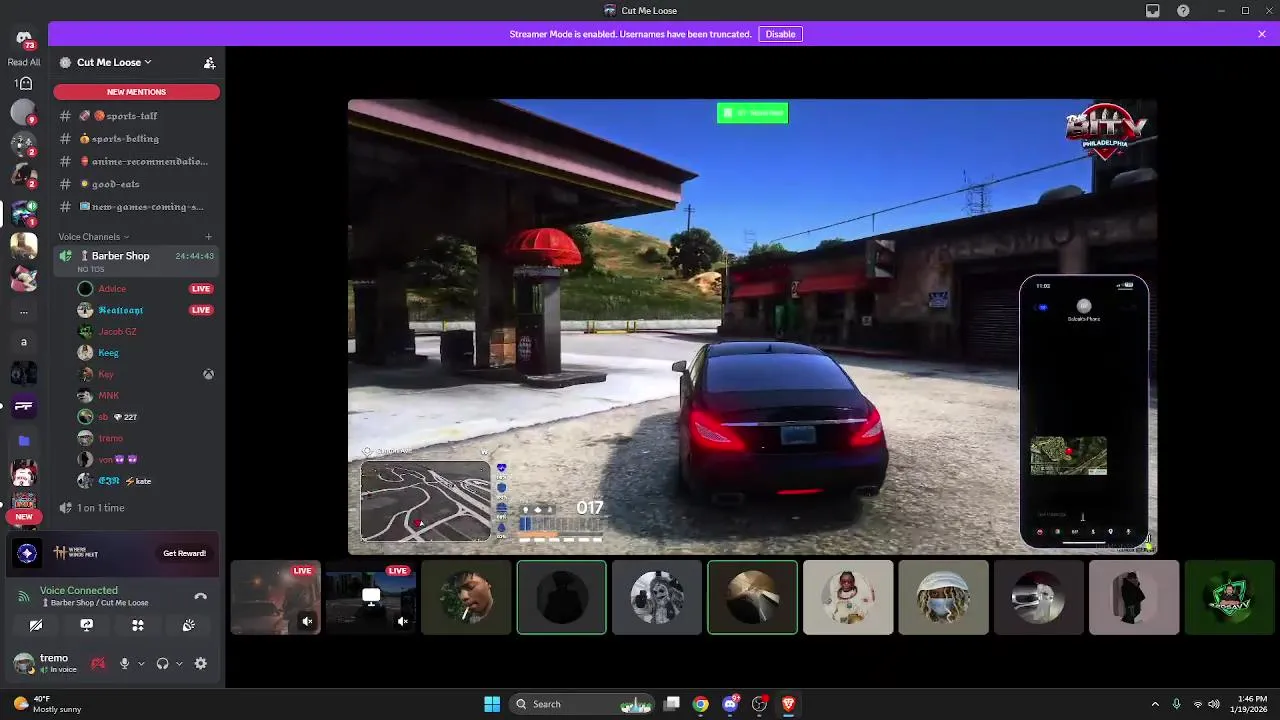
Task: Focus the main GTA stream video
Action: tap(752, 326)
